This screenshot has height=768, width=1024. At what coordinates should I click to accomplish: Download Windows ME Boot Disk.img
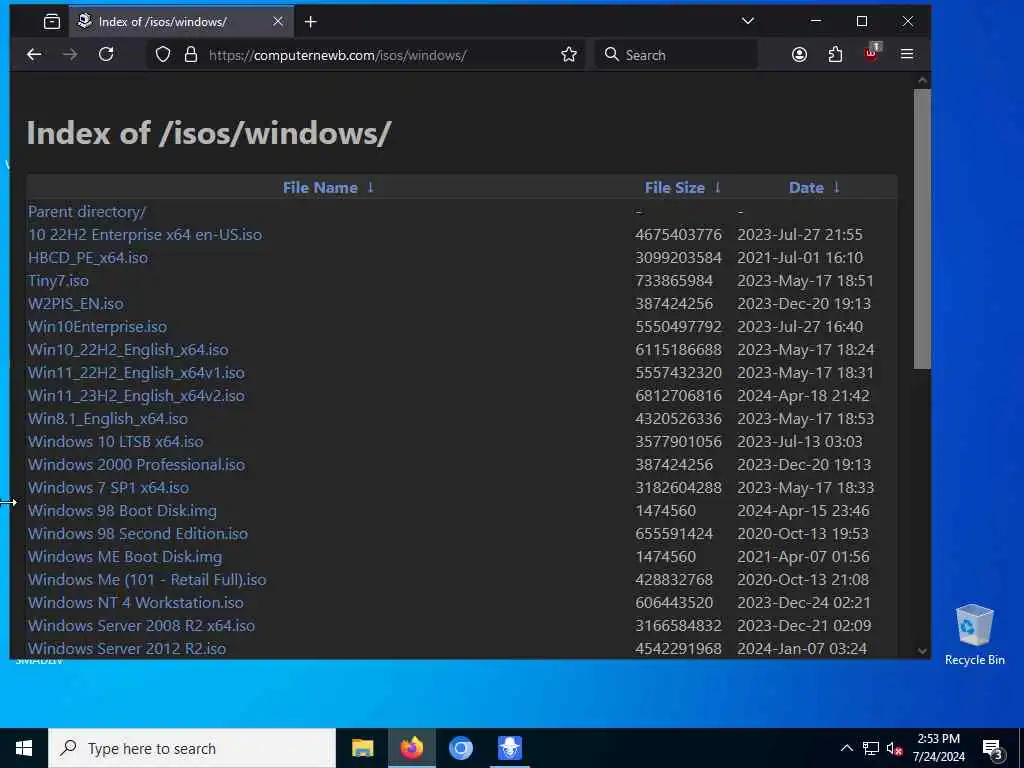tap(125, 556)
